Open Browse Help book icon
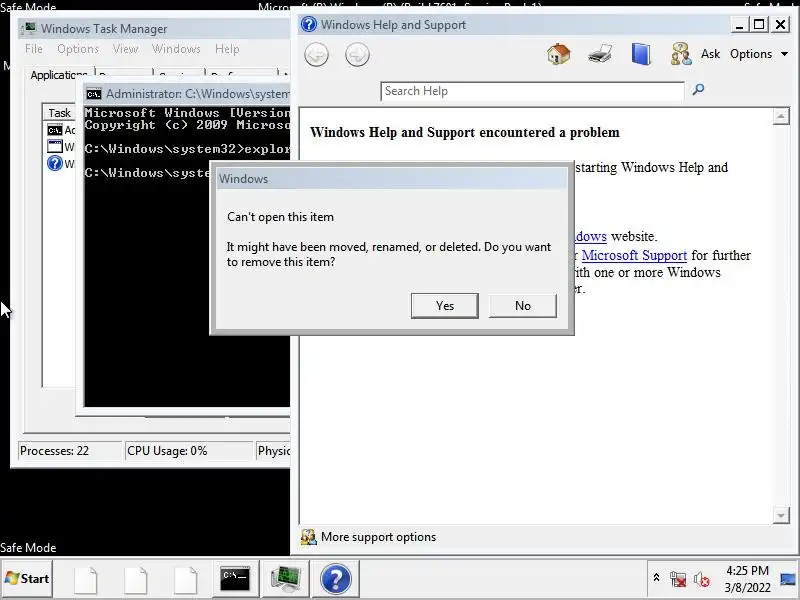800x600 pixels. coord(641,54)
